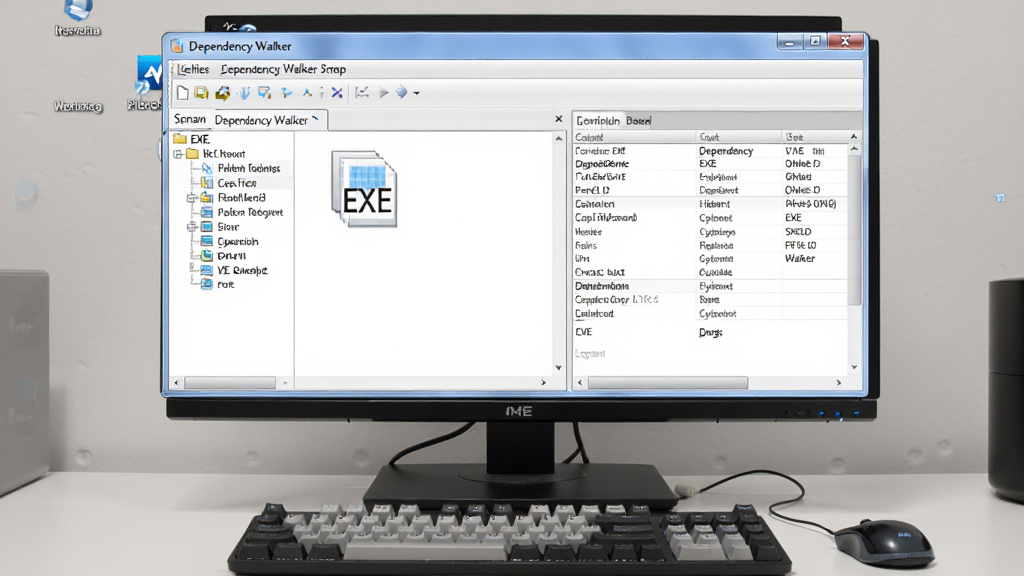Viewport: 1024px width, 576px height.
Task: Click the Dependency Walker title bar icon
Action: pyautogui.click(x=176, y=46)
